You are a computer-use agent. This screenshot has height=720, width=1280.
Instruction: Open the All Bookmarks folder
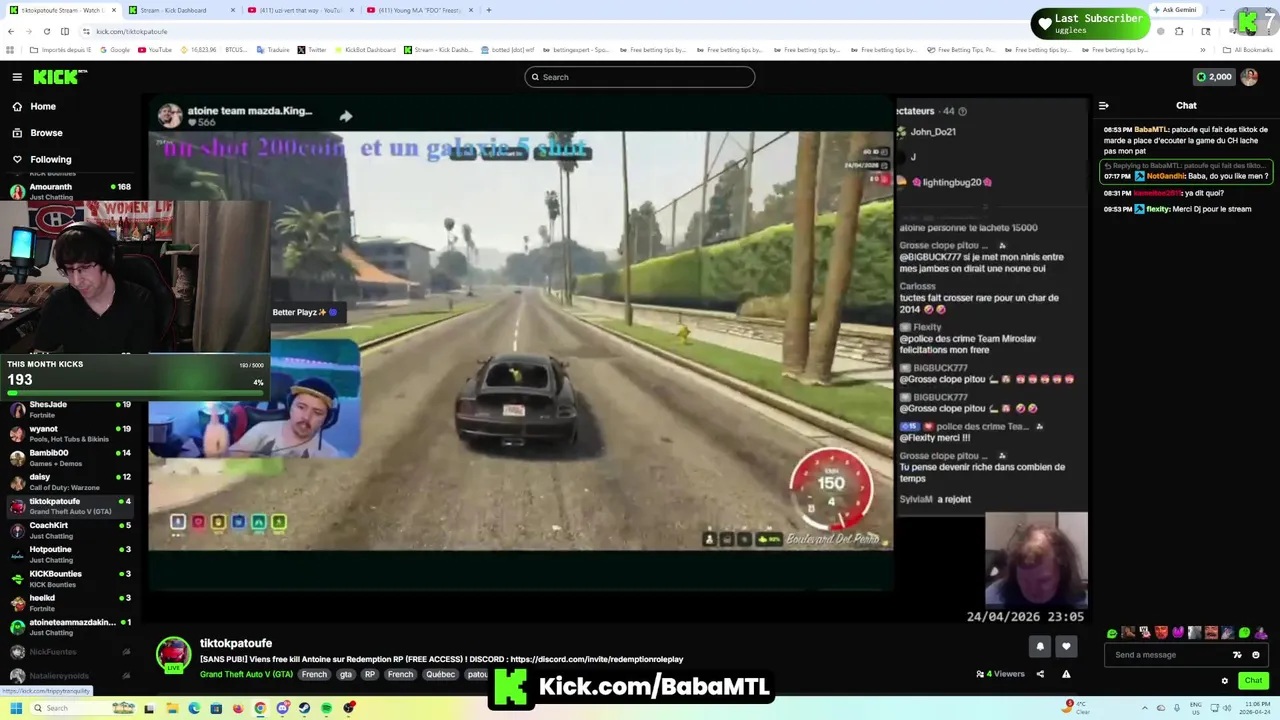coord(1249,50)
